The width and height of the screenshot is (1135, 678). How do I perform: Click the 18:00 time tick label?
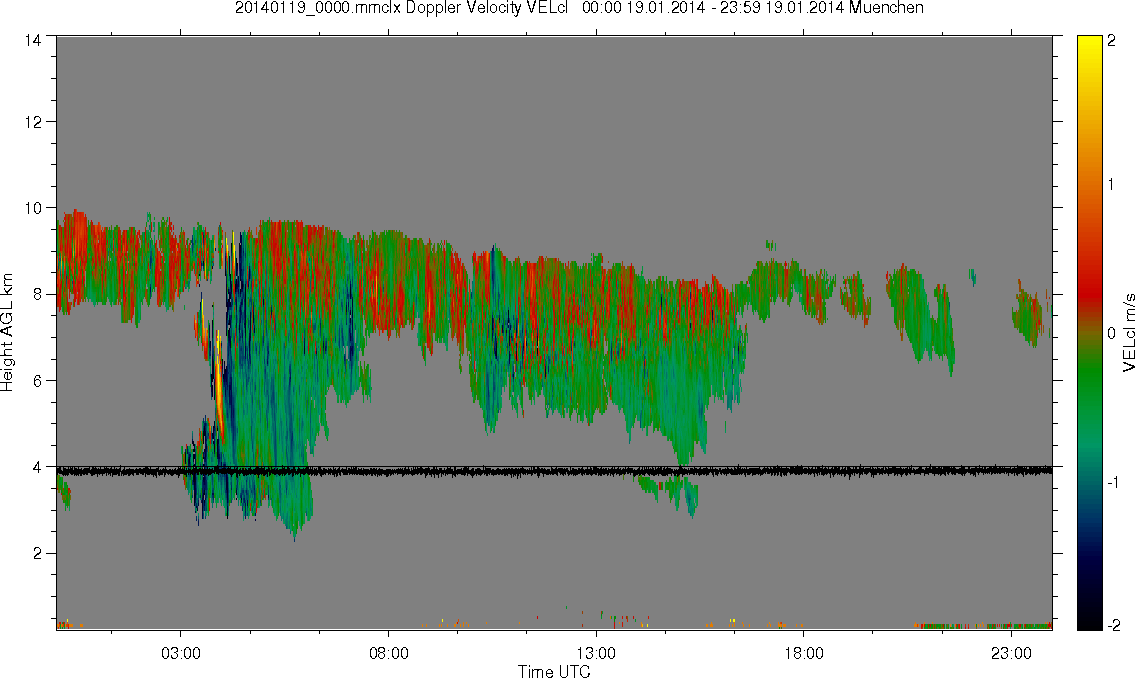[x=803, y=653]
